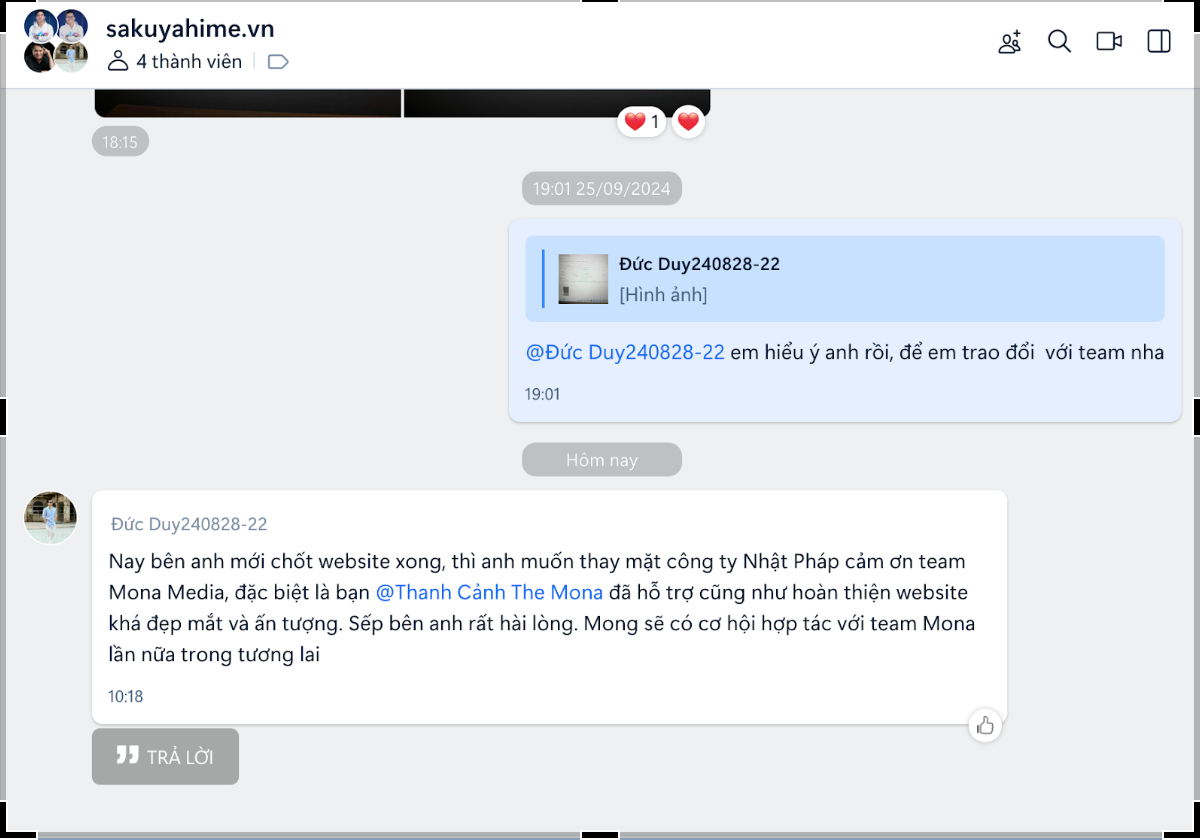Screen dimensions: 1200x840
Task: Toggle the conversation info side panel
Action: (1159, 42)
